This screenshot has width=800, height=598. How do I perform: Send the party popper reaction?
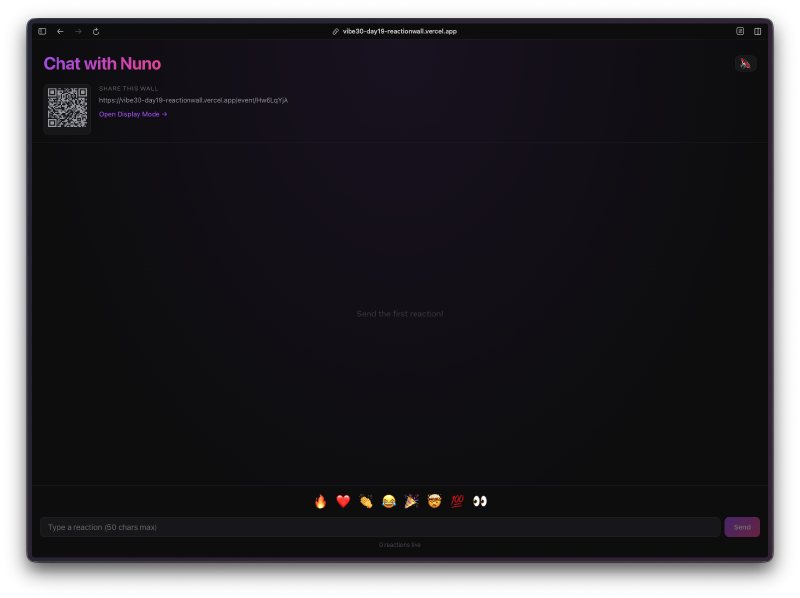coord(411,501)
